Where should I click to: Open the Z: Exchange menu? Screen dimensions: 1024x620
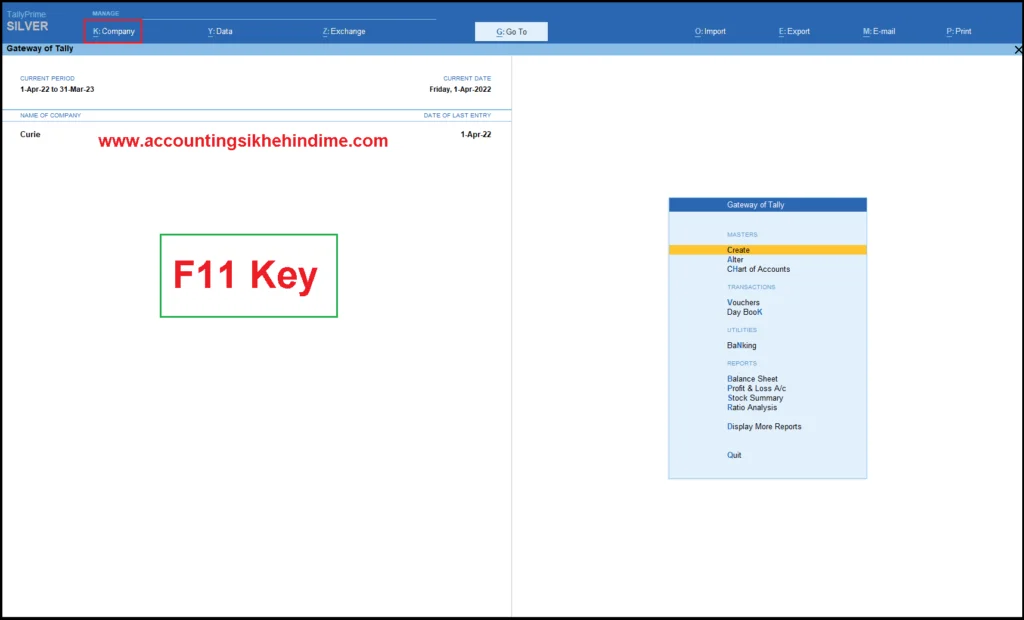[x=344, y=31]
